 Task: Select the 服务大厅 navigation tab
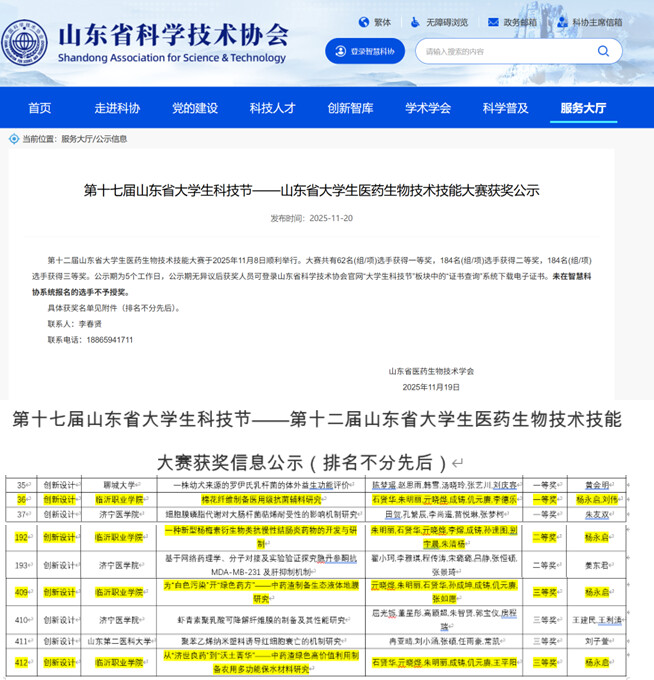[x=584, y=108]
